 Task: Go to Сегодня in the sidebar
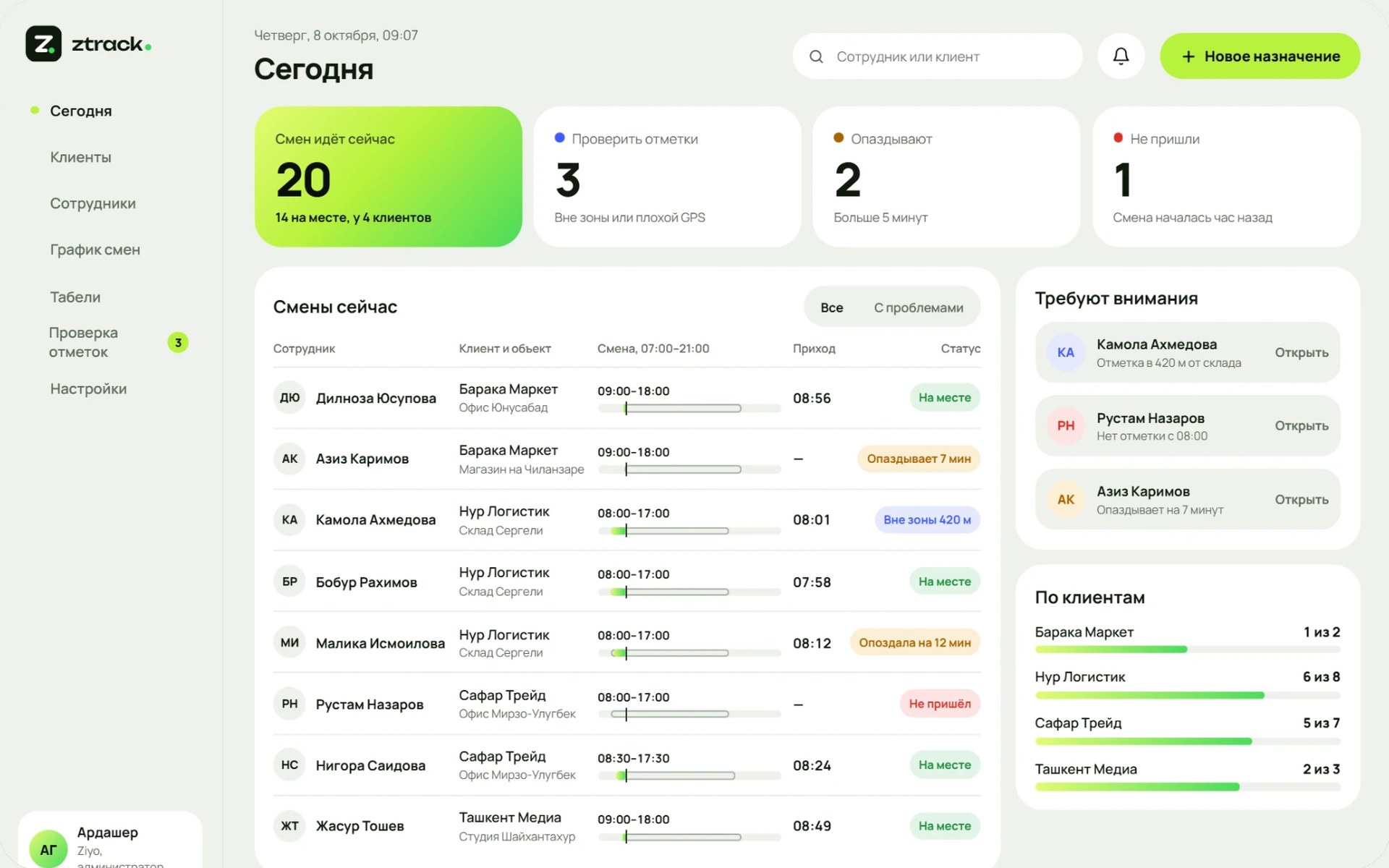[x=80, y=111]
